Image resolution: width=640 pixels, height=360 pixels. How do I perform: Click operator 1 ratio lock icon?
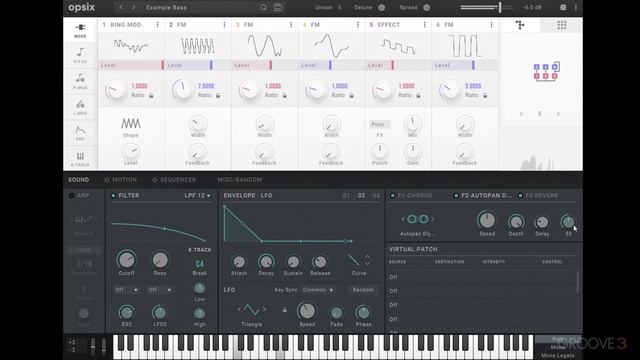tap(151, 96)
